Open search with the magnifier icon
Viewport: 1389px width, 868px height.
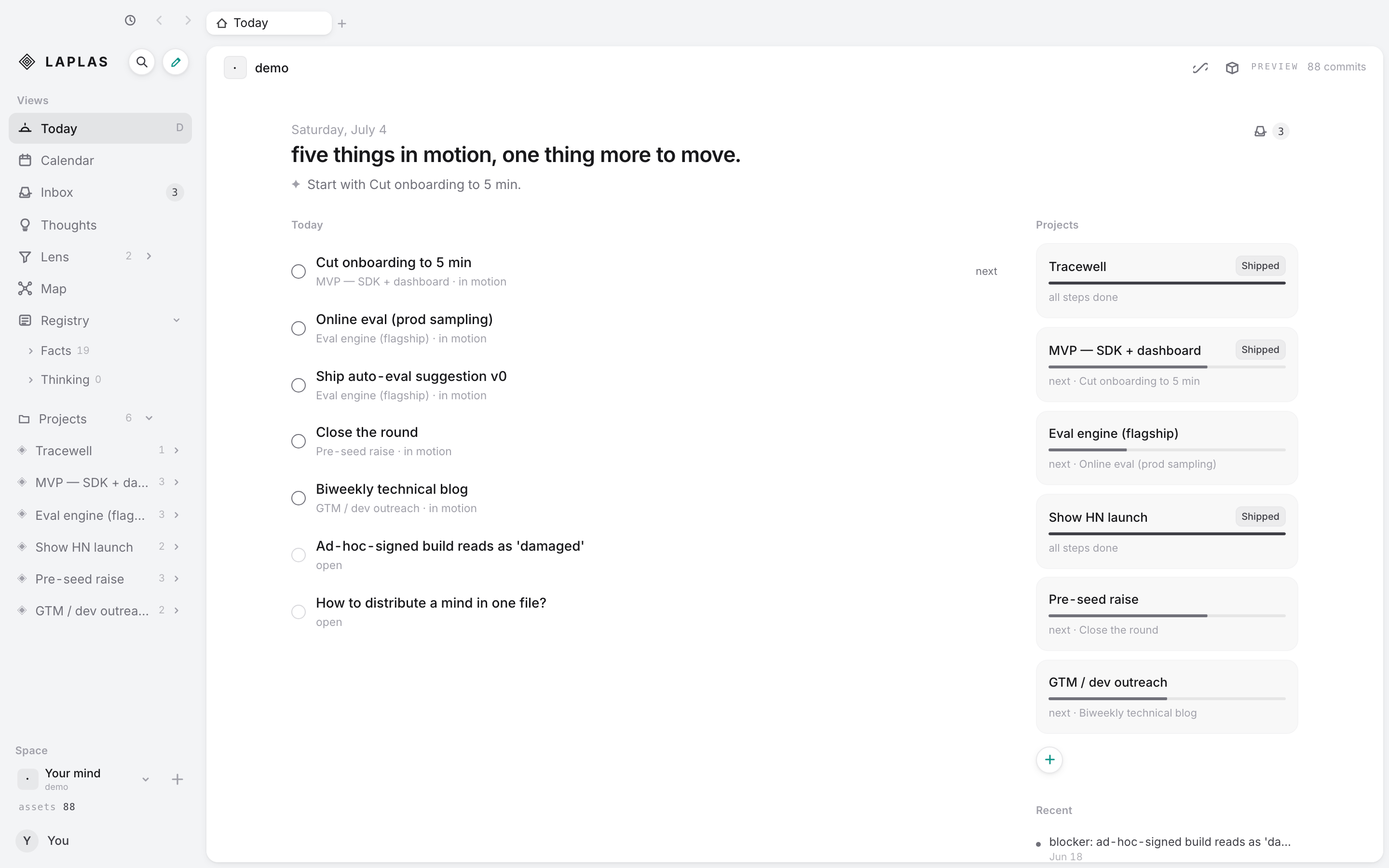[142, 62]
